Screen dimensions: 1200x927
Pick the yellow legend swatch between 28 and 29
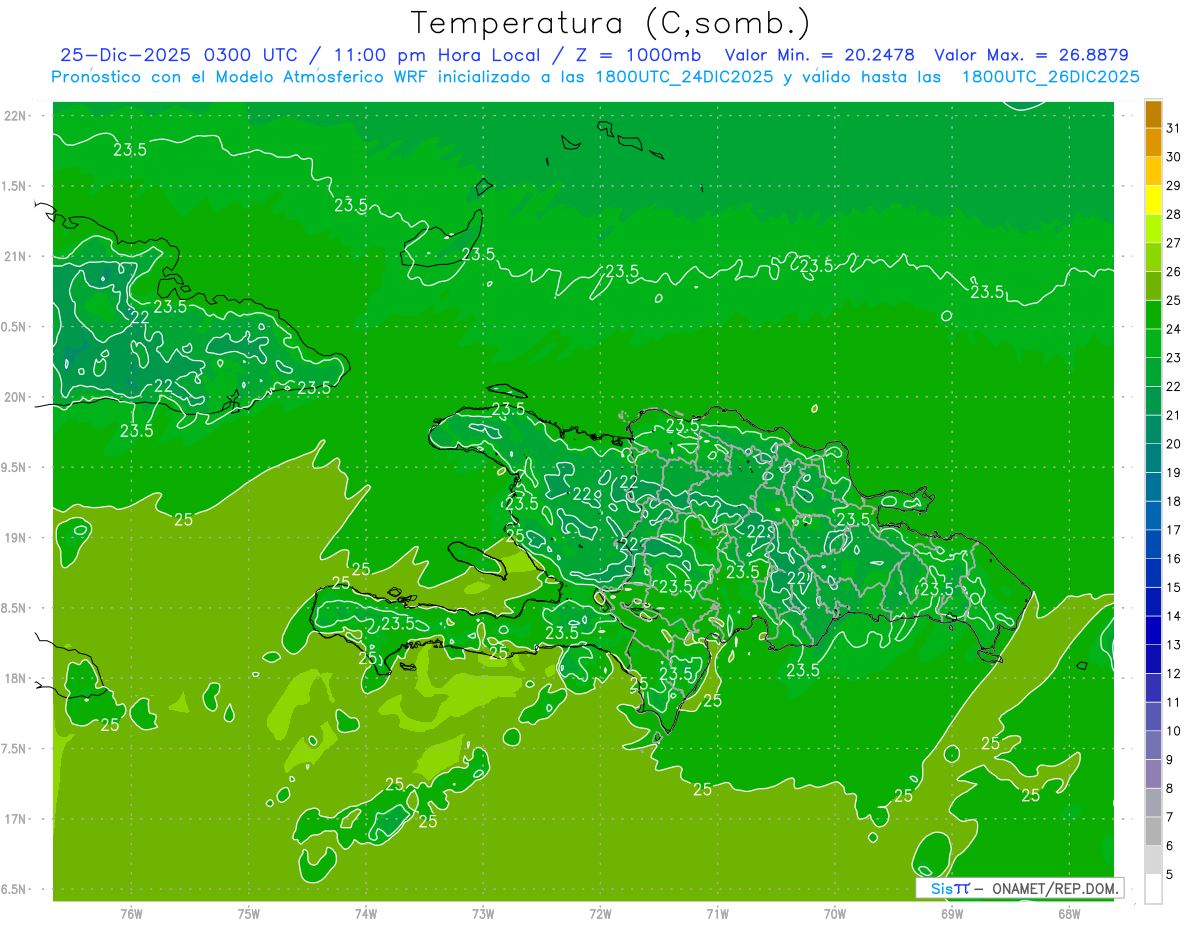(x=1153, y=200)
